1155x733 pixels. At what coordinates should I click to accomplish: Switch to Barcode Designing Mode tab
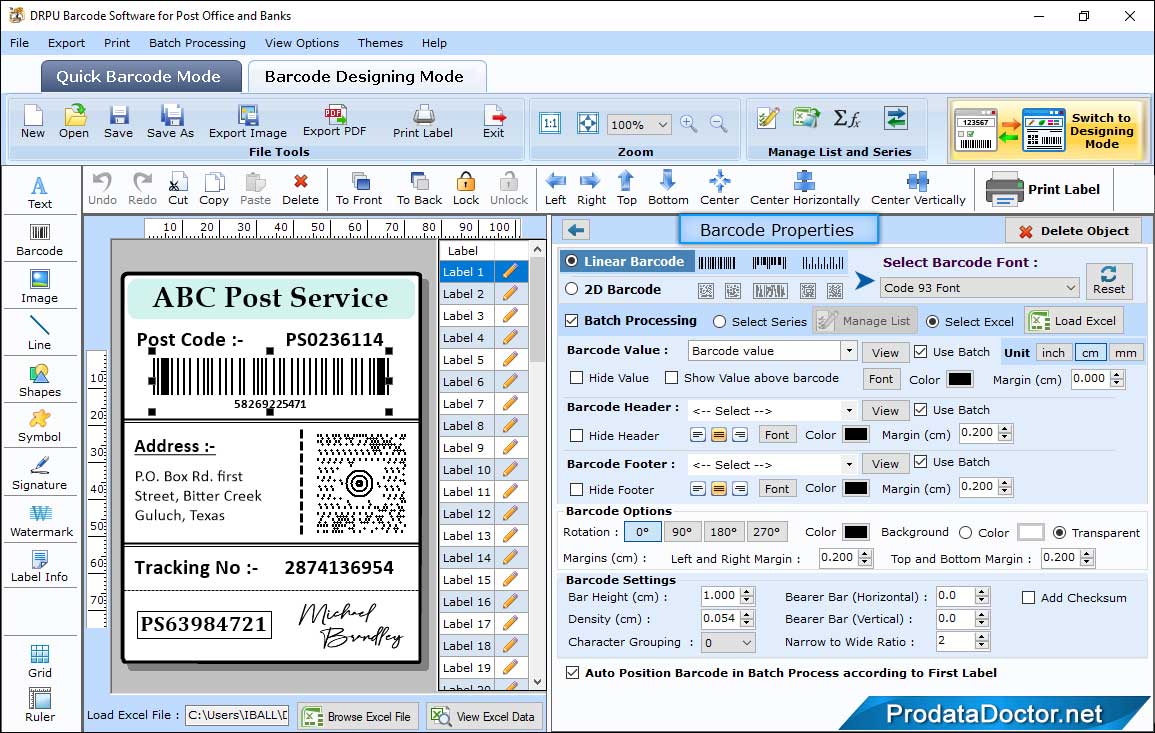coord(366,77)
